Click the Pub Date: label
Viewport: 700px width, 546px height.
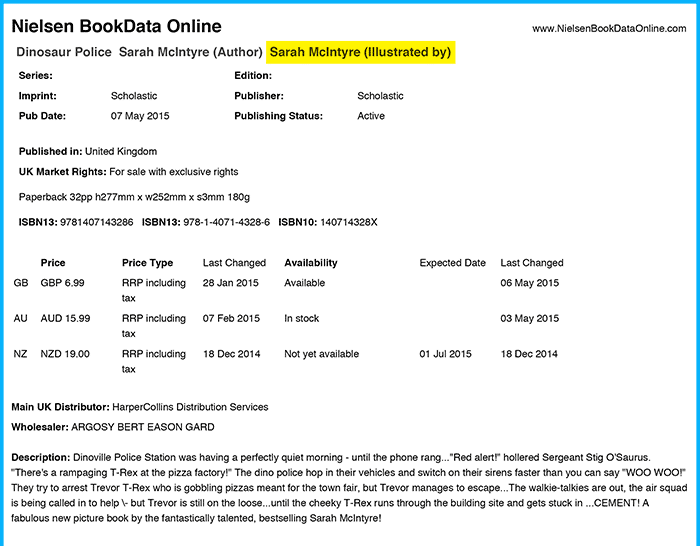(x=42, y=116)
